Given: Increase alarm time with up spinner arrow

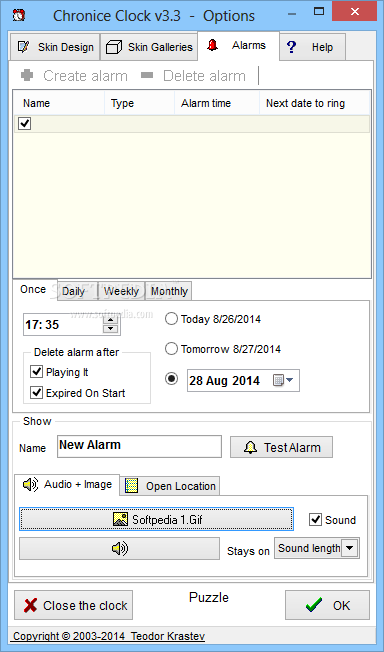Looking at the screenshot, I should click(110, 319).
